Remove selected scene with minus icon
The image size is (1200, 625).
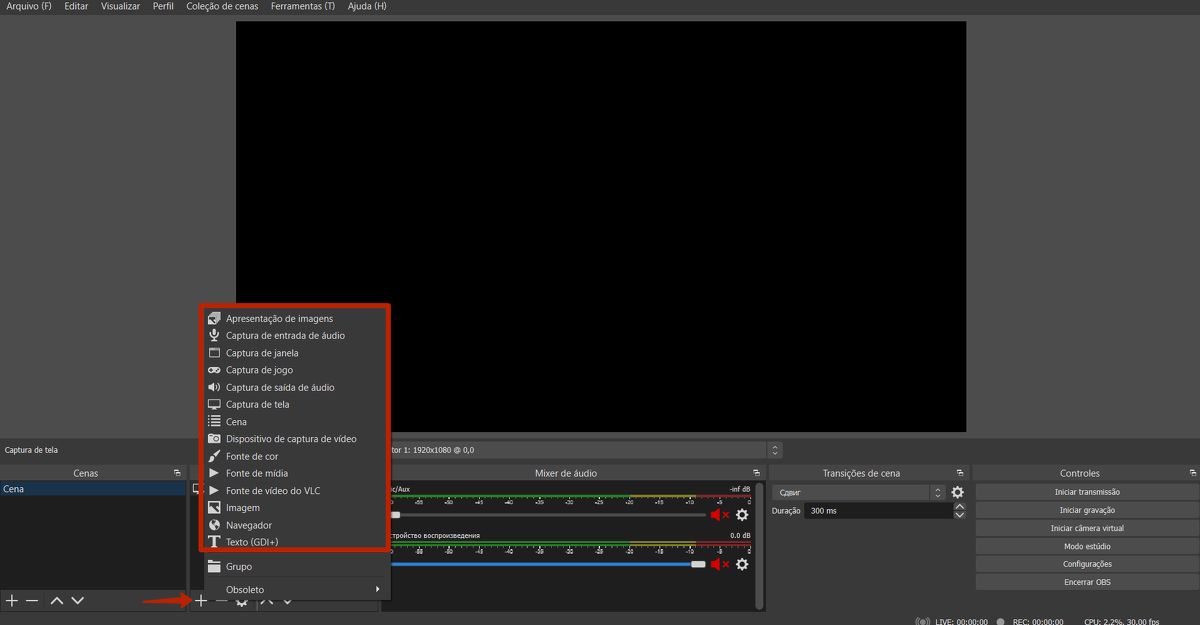tap(32, 601)
